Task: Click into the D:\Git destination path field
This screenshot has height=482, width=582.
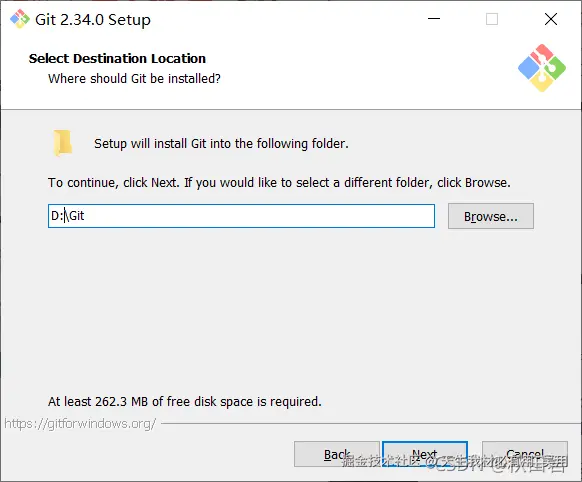Action: [x=241, y=216]
